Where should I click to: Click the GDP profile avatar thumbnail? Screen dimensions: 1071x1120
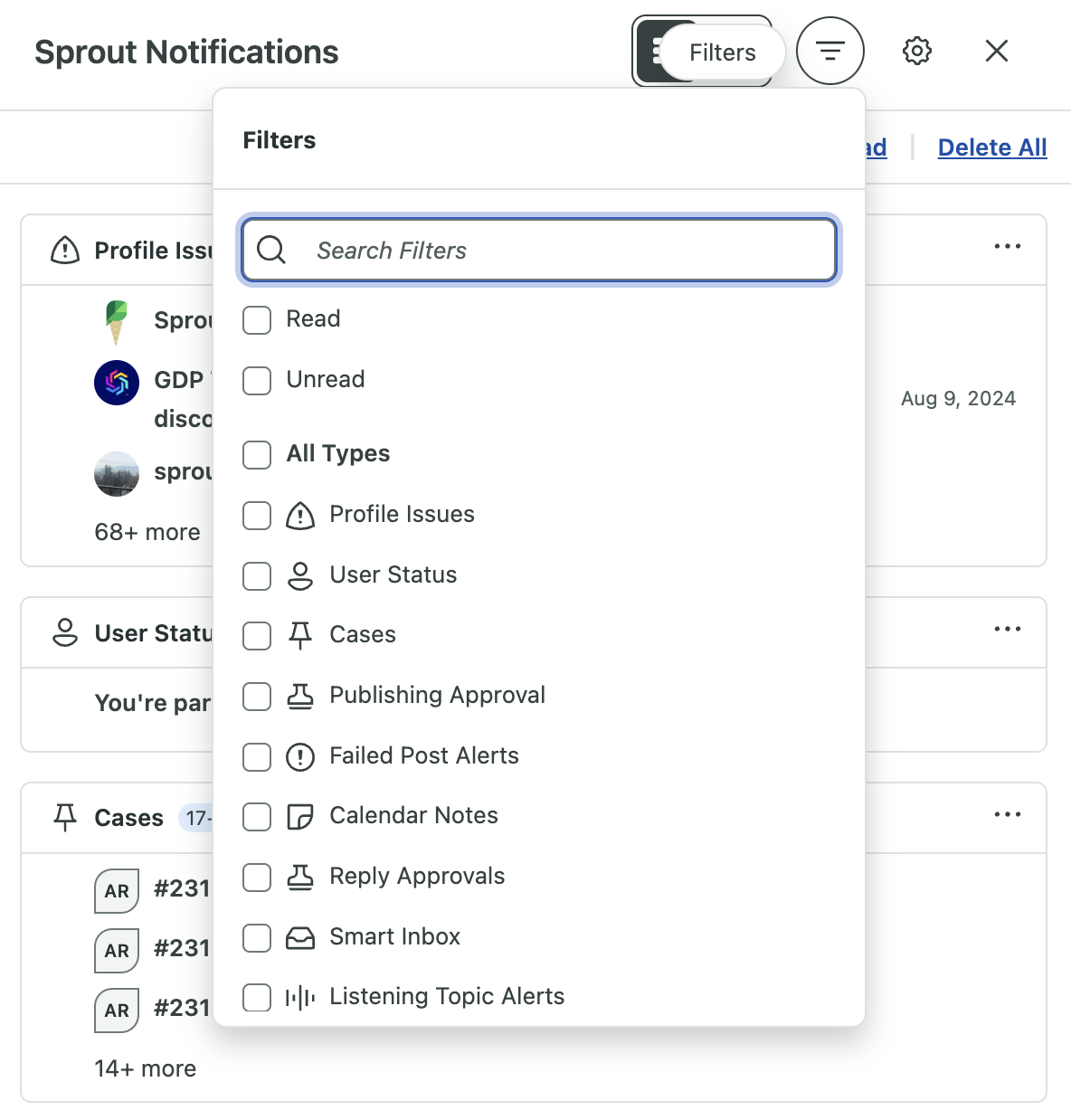point(116,382)
